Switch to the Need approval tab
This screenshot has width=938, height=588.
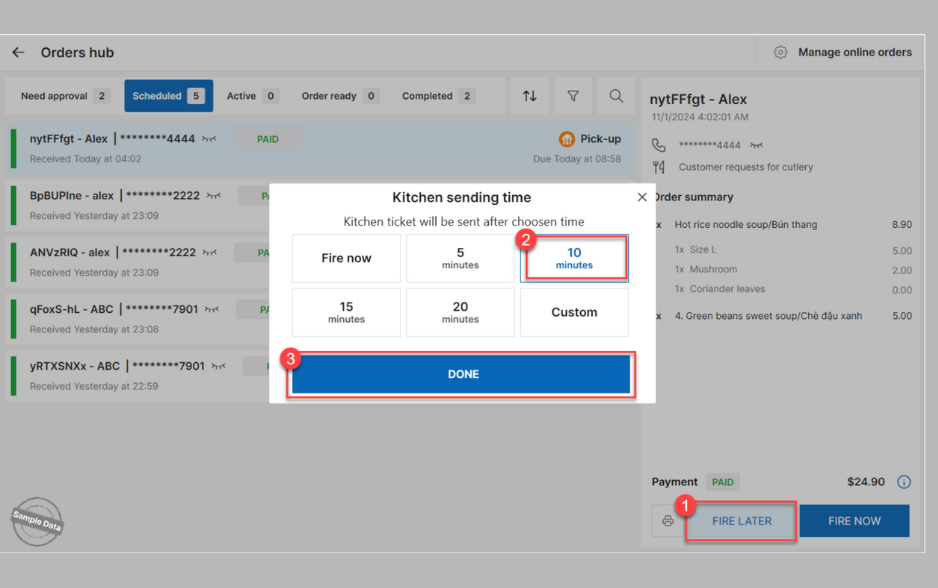64,96
